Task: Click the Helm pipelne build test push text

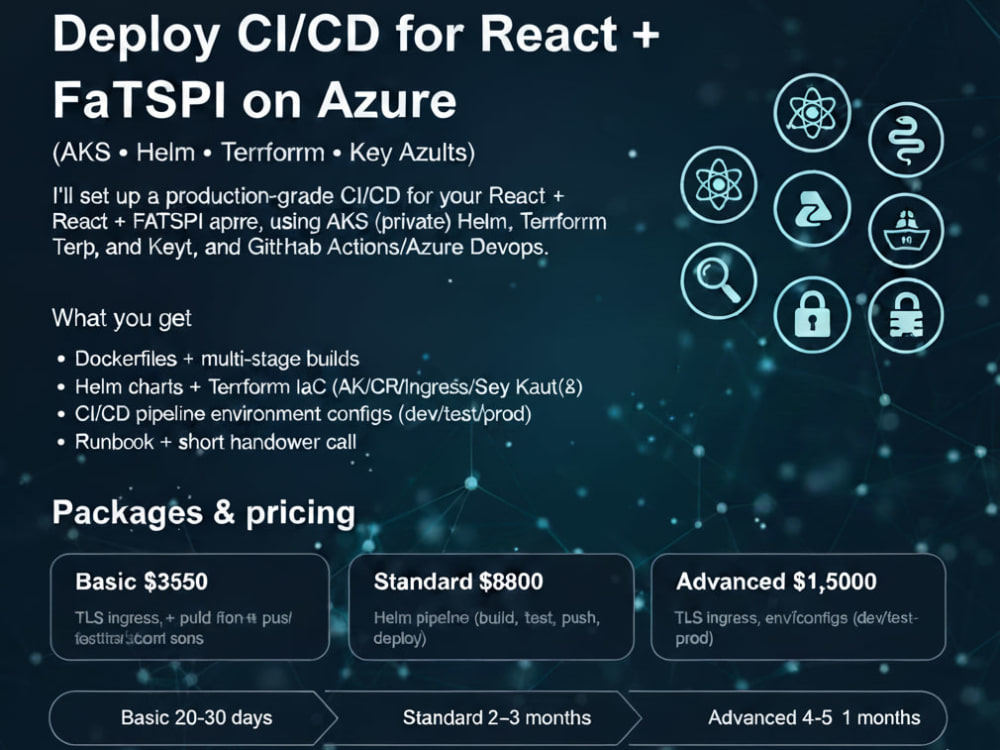Action: point(487,628)
